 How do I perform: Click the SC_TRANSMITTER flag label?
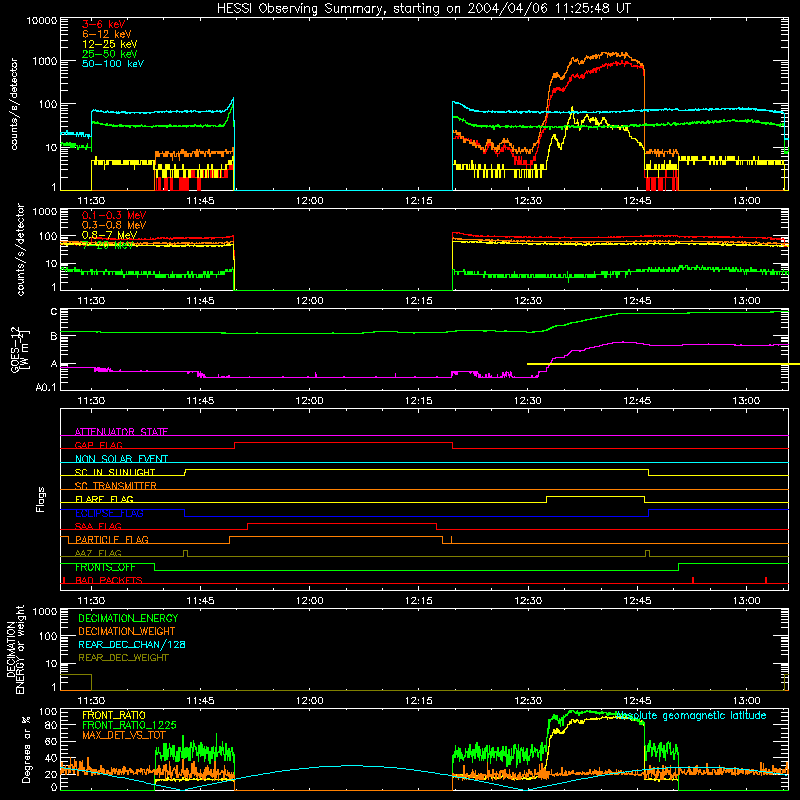[x=115, y=486]
